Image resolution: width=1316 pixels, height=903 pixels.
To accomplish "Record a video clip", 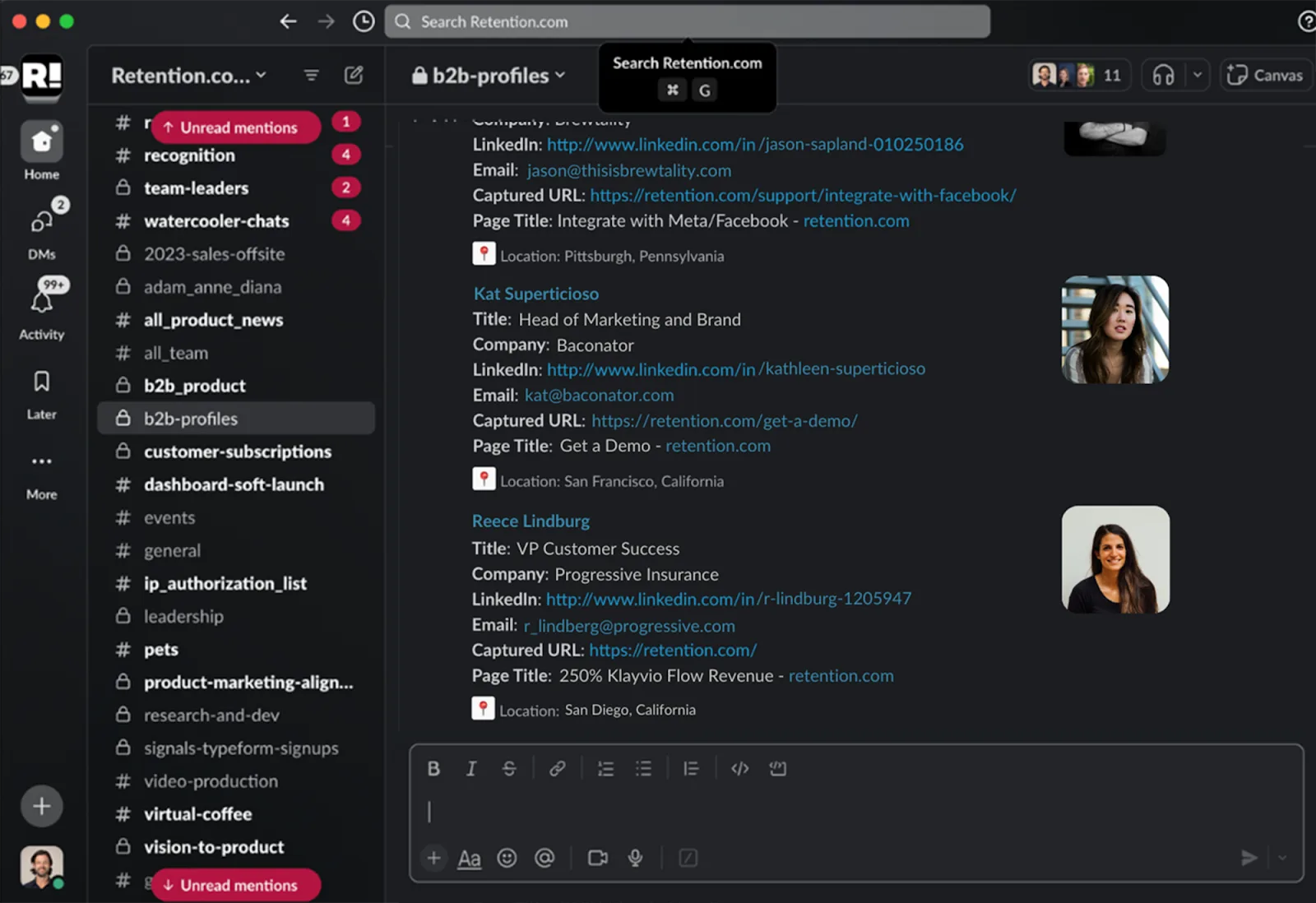I will click(x=598, y=859).
